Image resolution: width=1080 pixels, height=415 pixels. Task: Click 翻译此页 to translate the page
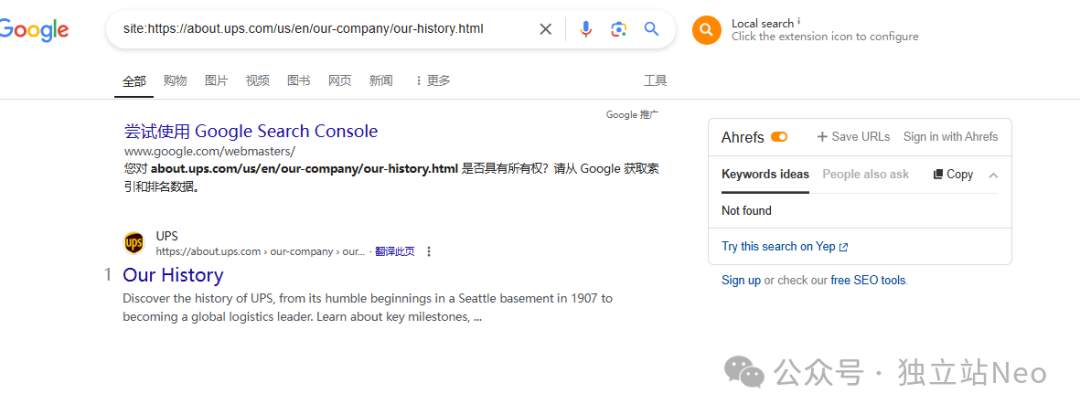(395, 252)
